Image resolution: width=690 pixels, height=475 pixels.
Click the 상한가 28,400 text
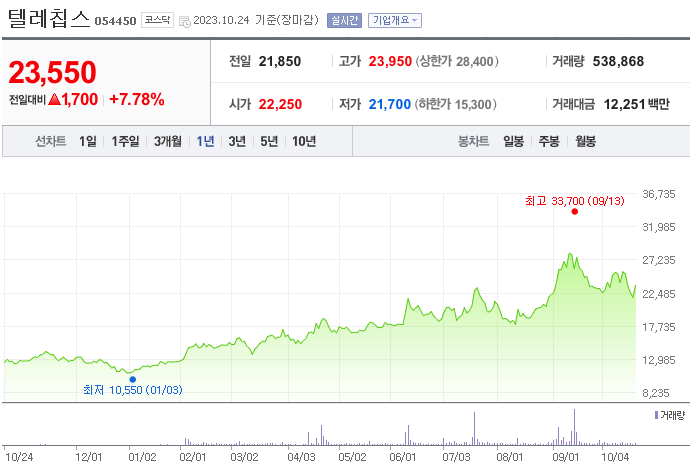457,61
